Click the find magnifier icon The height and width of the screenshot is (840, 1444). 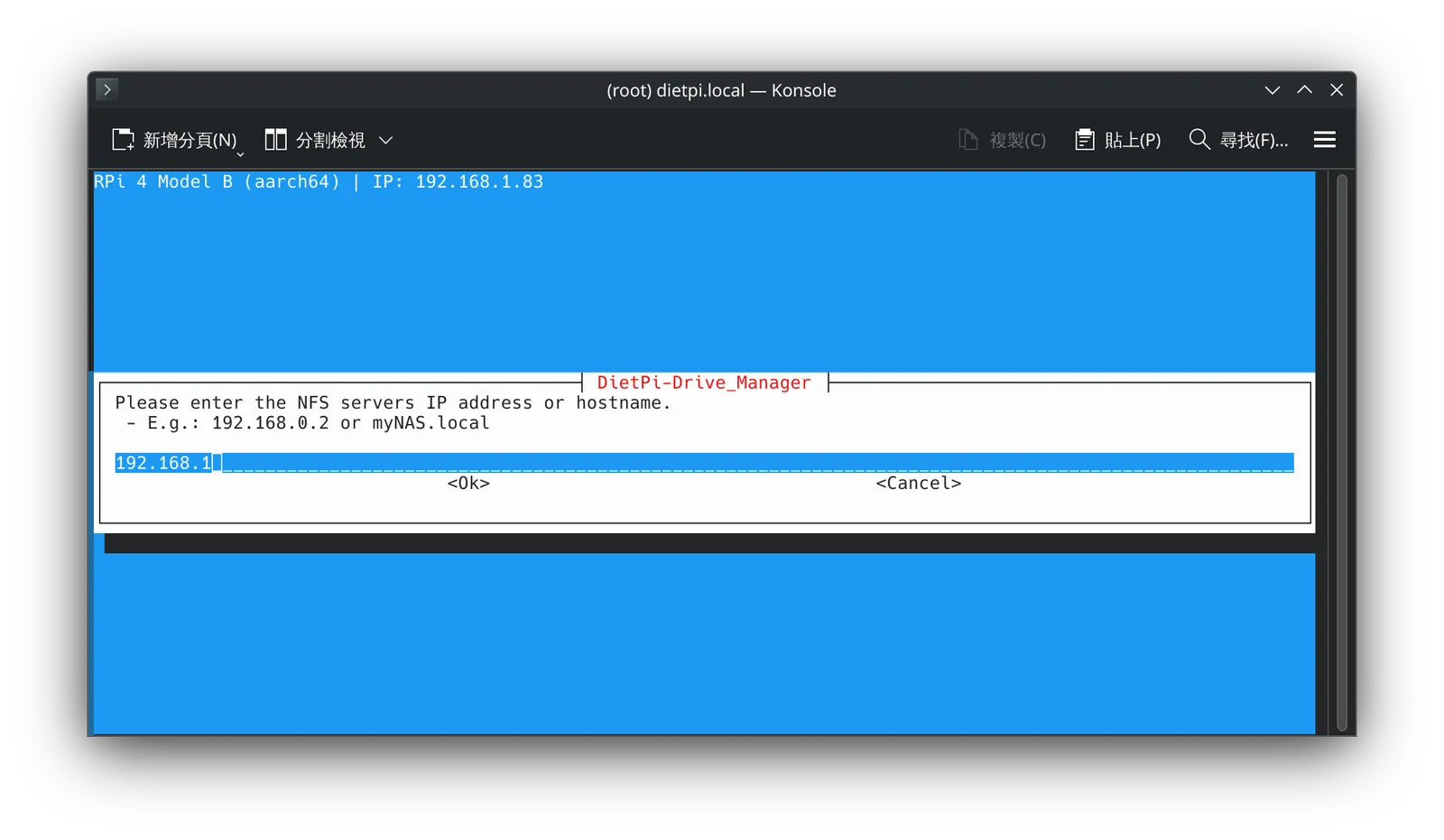pos(1199,139)
